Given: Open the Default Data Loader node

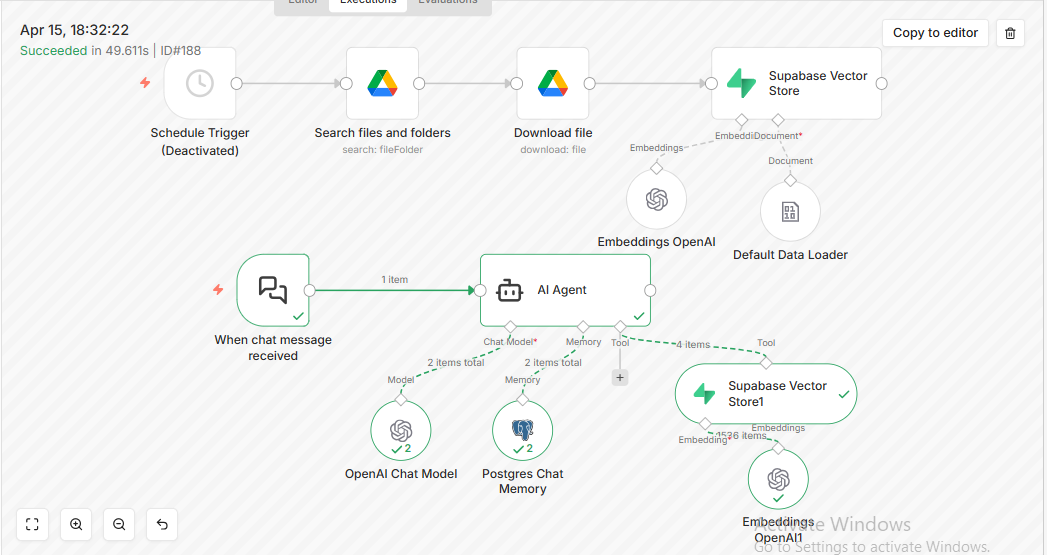Looking at the screenshot, I should 791,212.
